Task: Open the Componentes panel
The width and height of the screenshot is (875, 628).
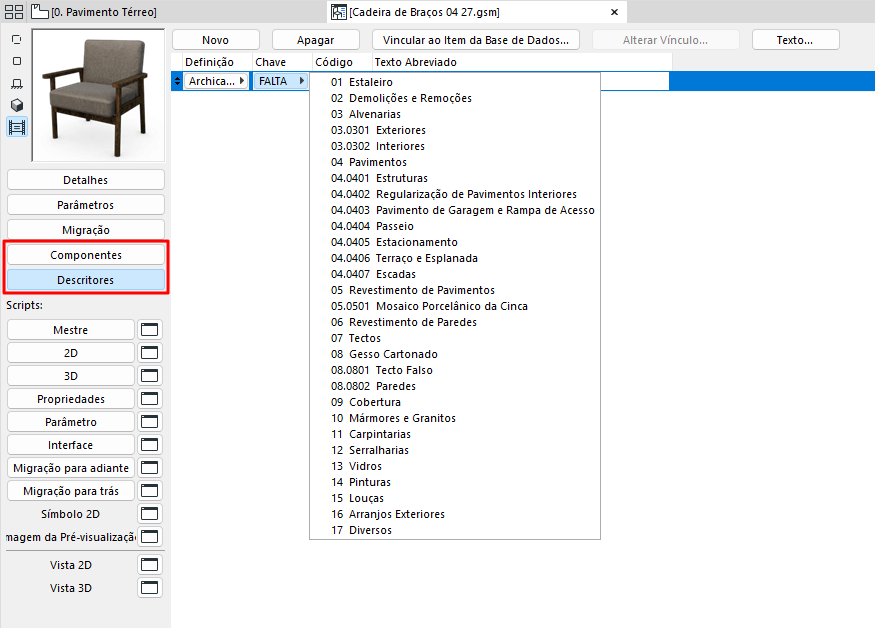Action: tap(86, 255)
